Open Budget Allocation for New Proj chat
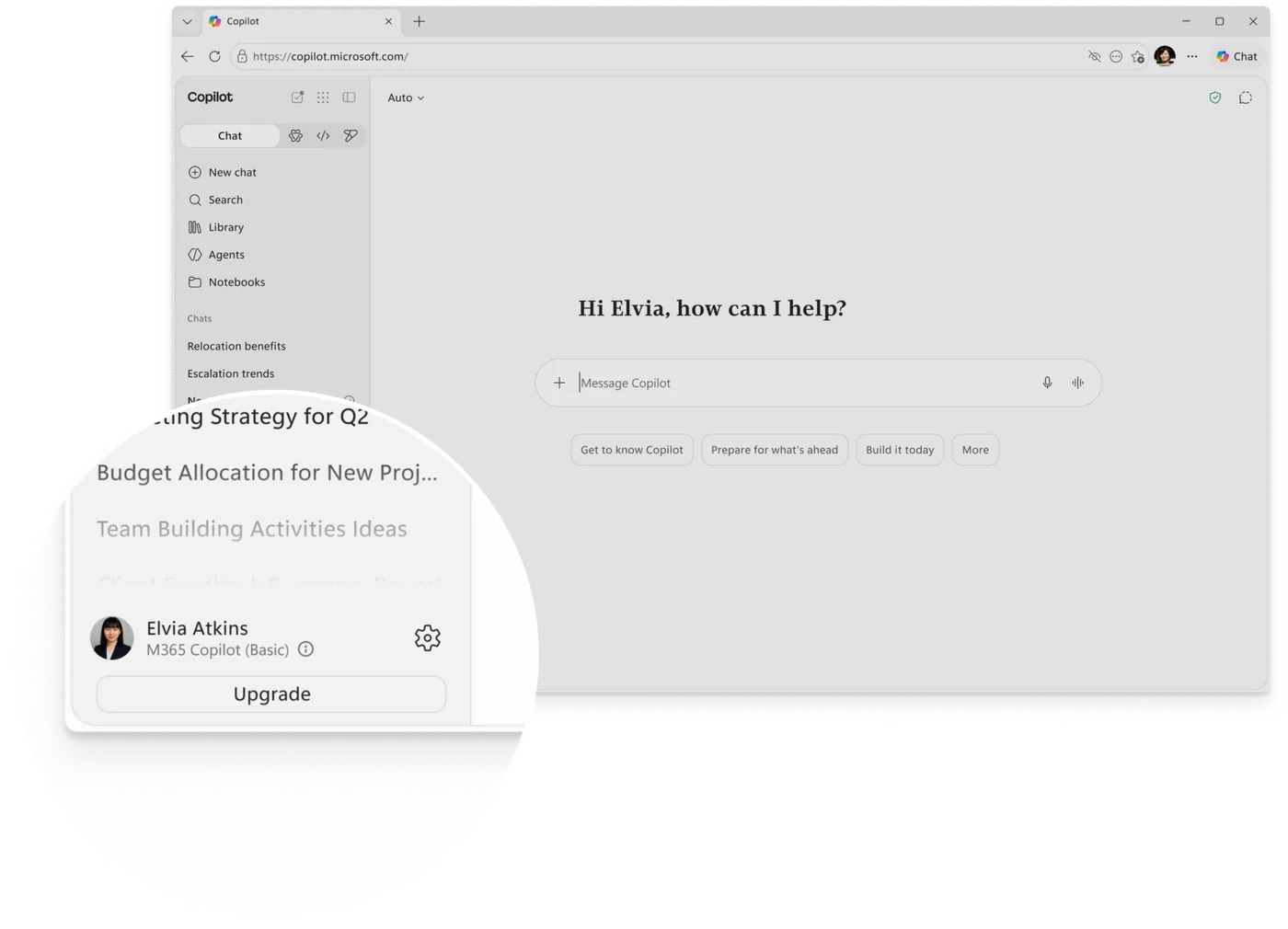 (267, 473)
